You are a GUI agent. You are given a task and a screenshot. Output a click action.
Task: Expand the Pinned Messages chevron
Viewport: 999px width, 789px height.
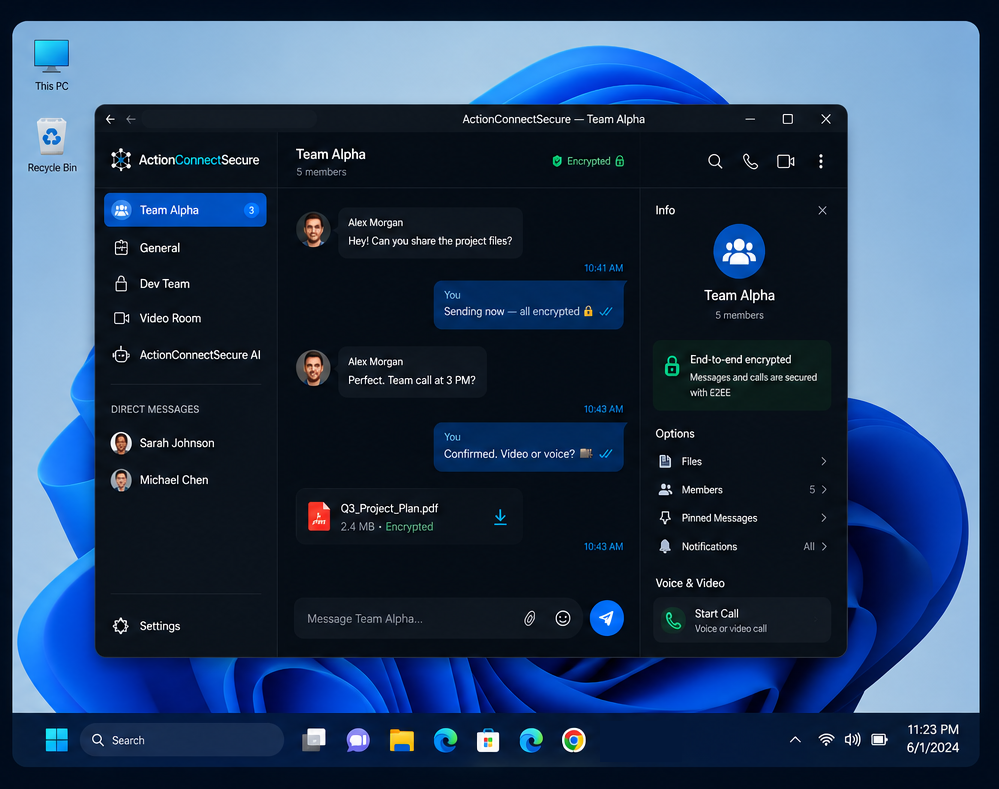(824, 518)
